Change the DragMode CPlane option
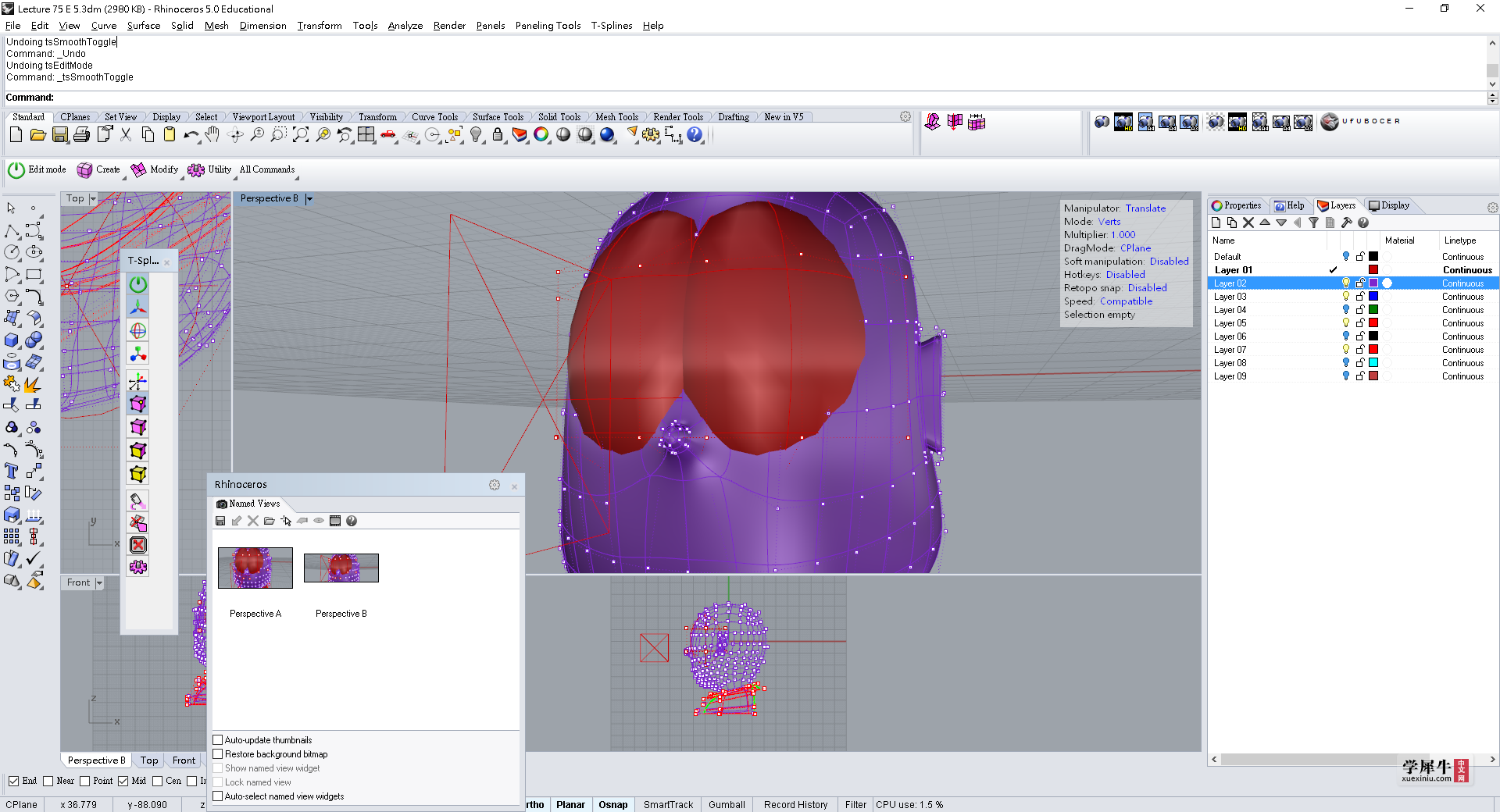Viewport: 1500px width, 812px height. tap(1135, 248)
